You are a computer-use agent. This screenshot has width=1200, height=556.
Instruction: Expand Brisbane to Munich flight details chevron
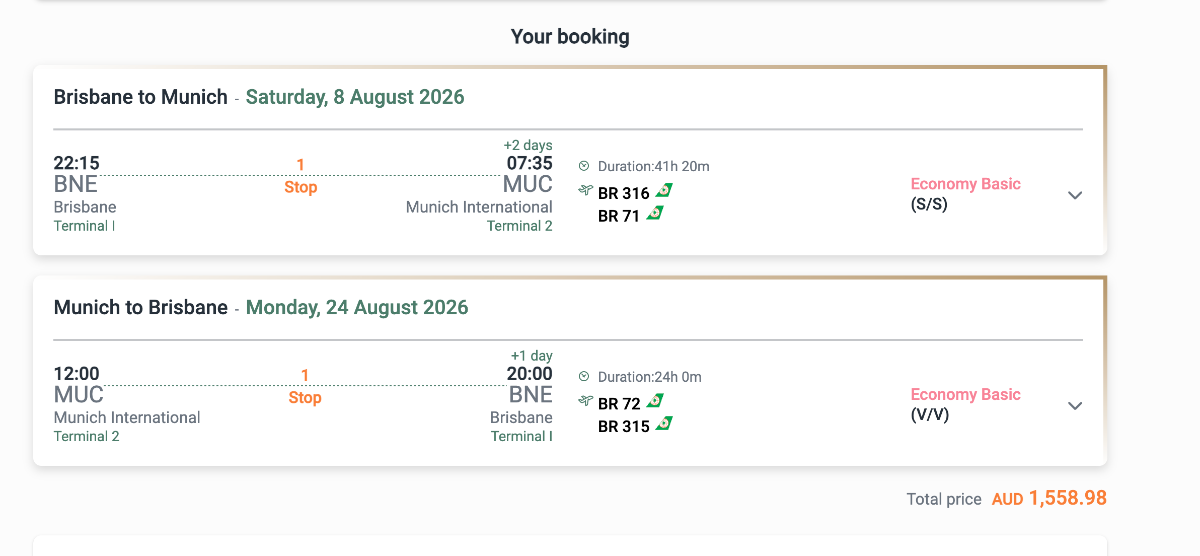click(1075, 195)
